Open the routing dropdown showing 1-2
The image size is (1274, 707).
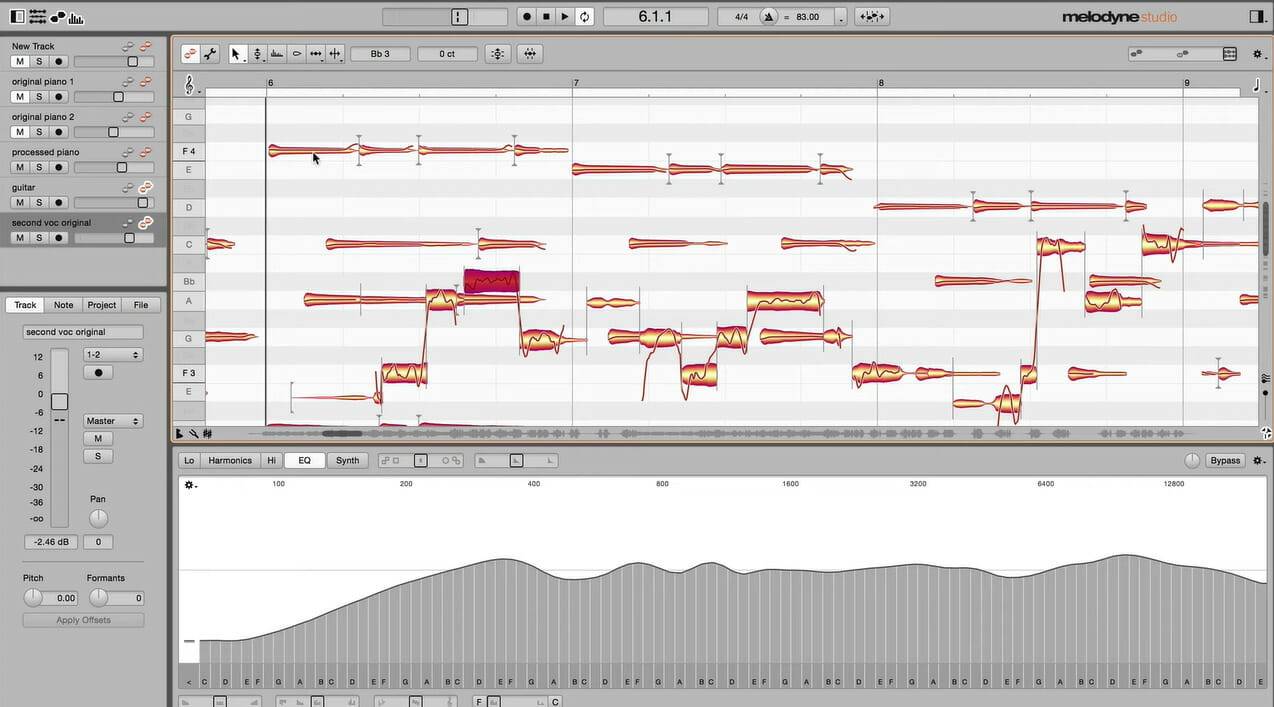coord(112,354)
